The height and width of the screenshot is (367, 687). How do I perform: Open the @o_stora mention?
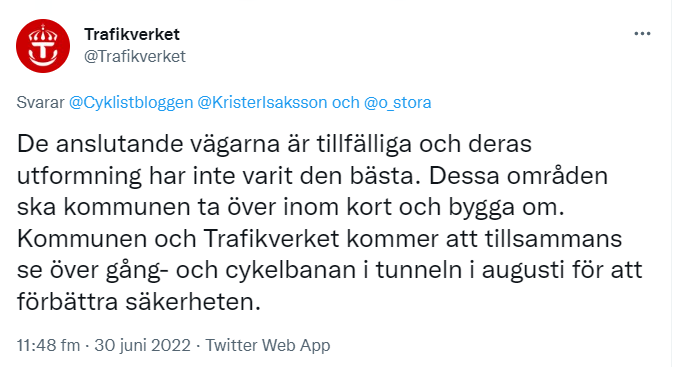397,102
